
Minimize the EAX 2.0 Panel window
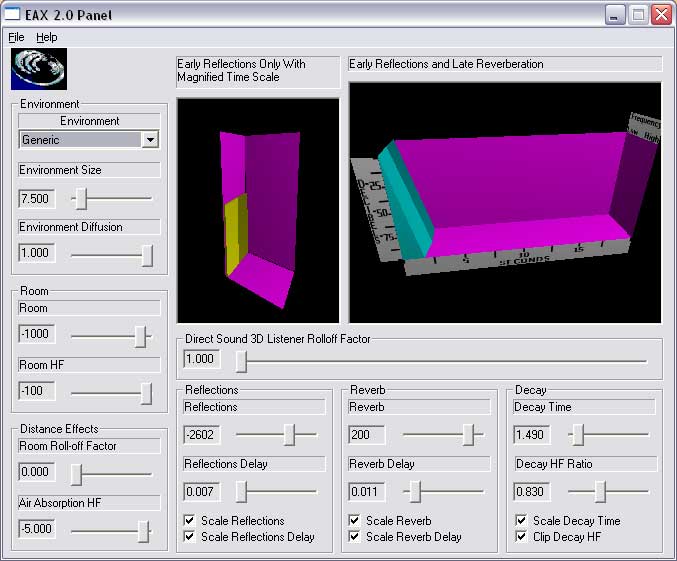(x=615, y=15)
